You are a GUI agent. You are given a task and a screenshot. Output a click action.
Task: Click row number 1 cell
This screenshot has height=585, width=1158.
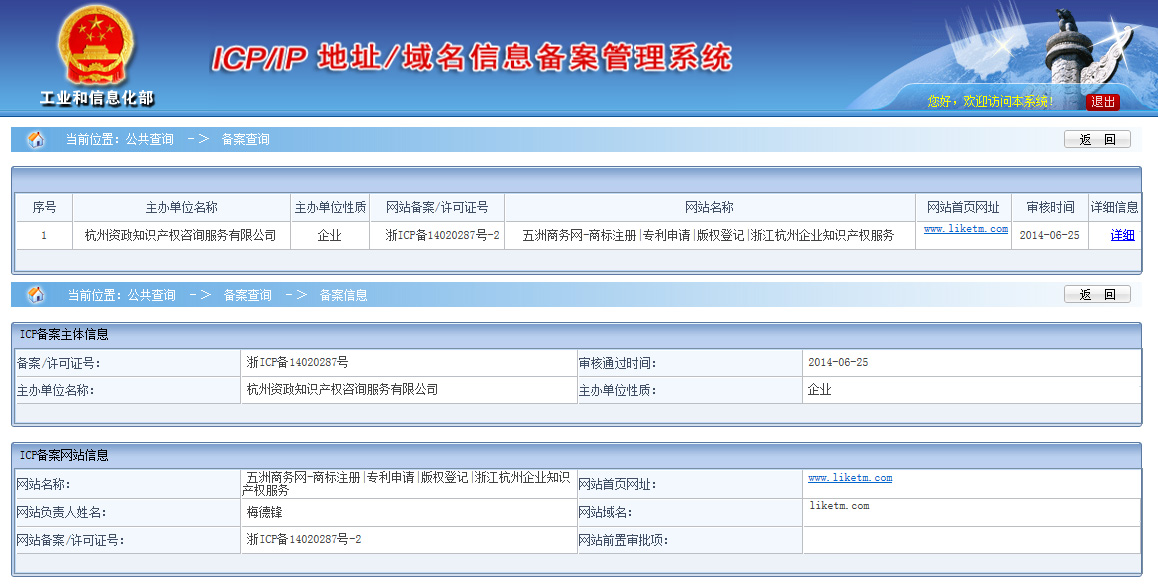click(44, 236)
